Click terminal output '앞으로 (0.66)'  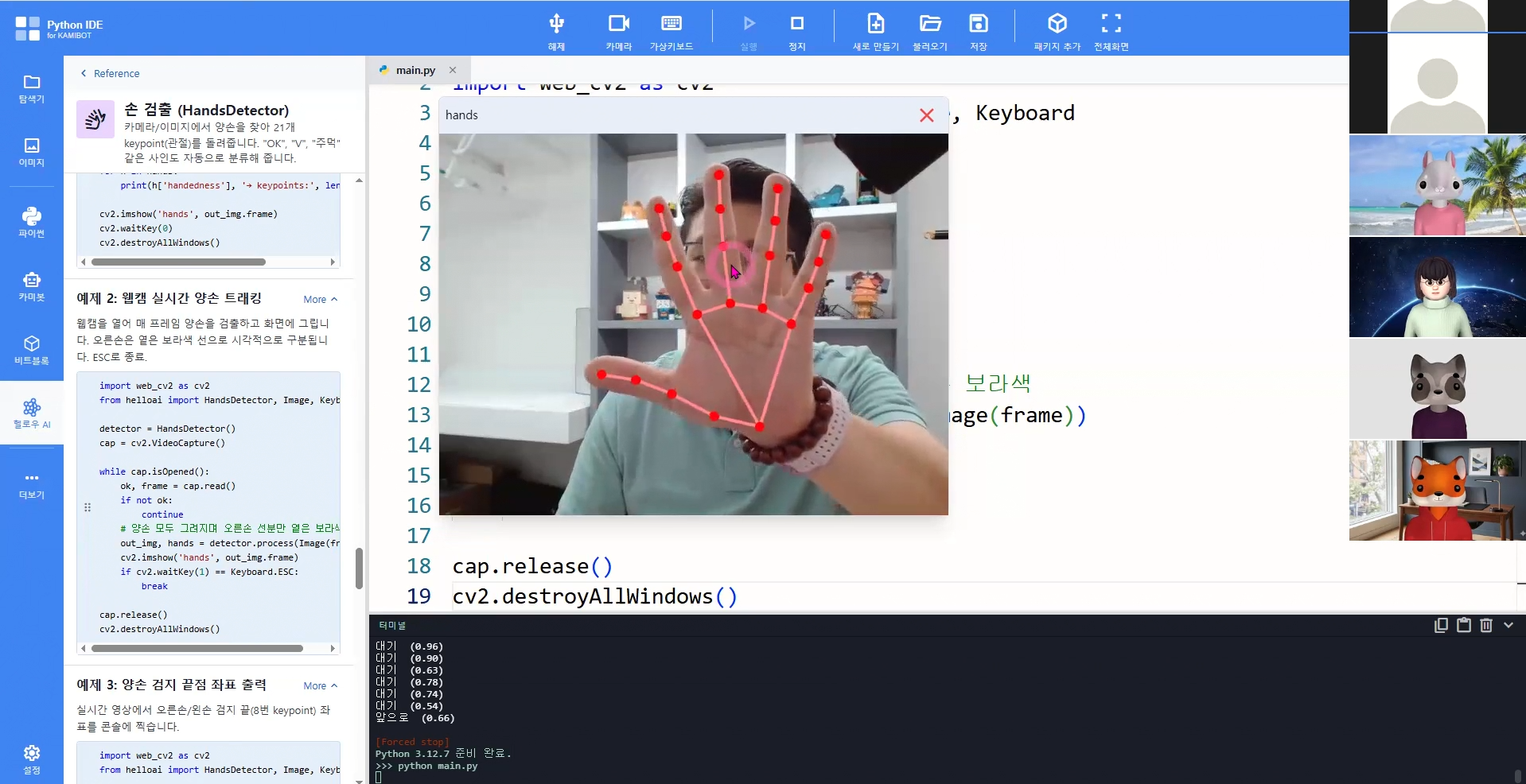[415, 718]
